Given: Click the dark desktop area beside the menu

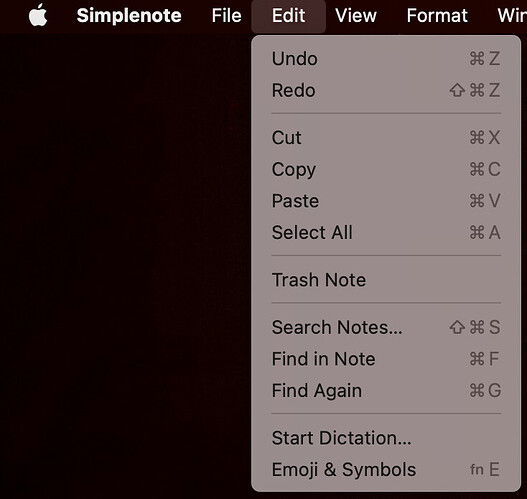Looking at the screenshot, I should (x=125, y=265).
